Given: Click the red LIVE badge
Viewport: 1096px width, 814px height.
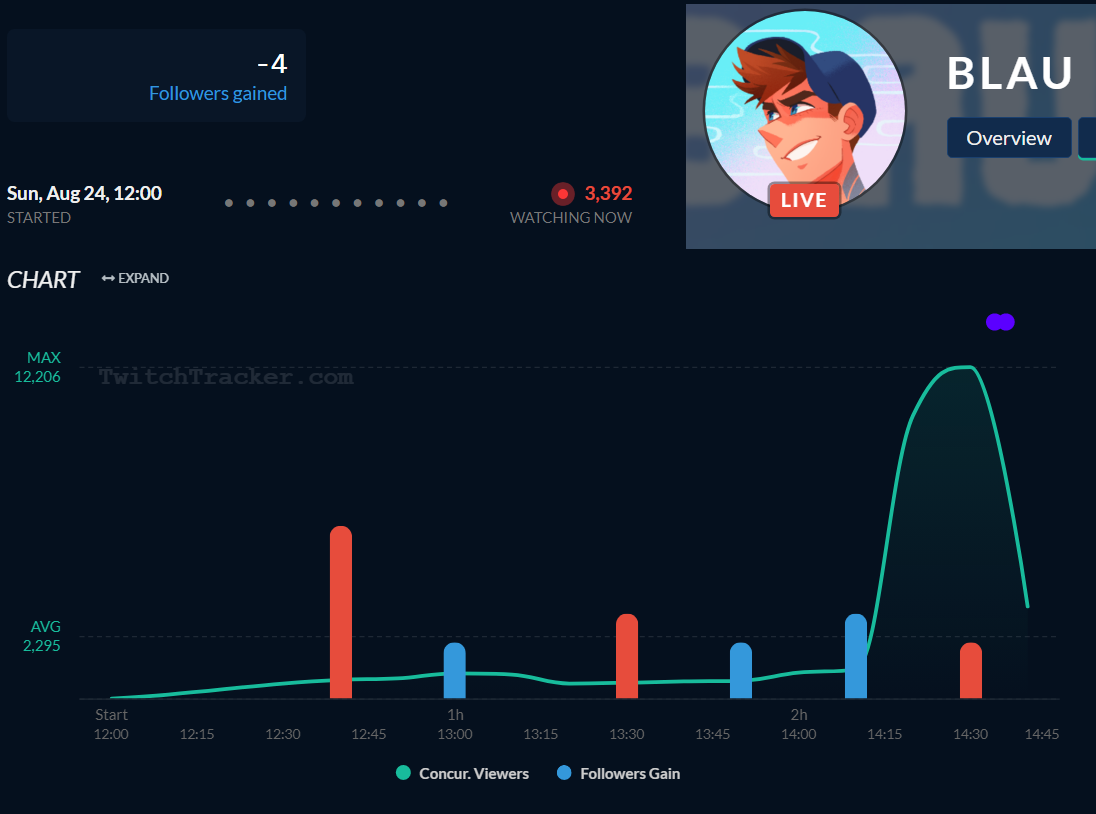Looking at the screenshot, I should [x=804, y=200].
